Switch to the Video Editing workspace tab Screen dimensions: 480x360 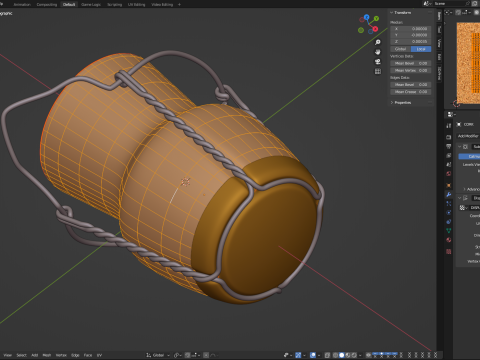162,5
